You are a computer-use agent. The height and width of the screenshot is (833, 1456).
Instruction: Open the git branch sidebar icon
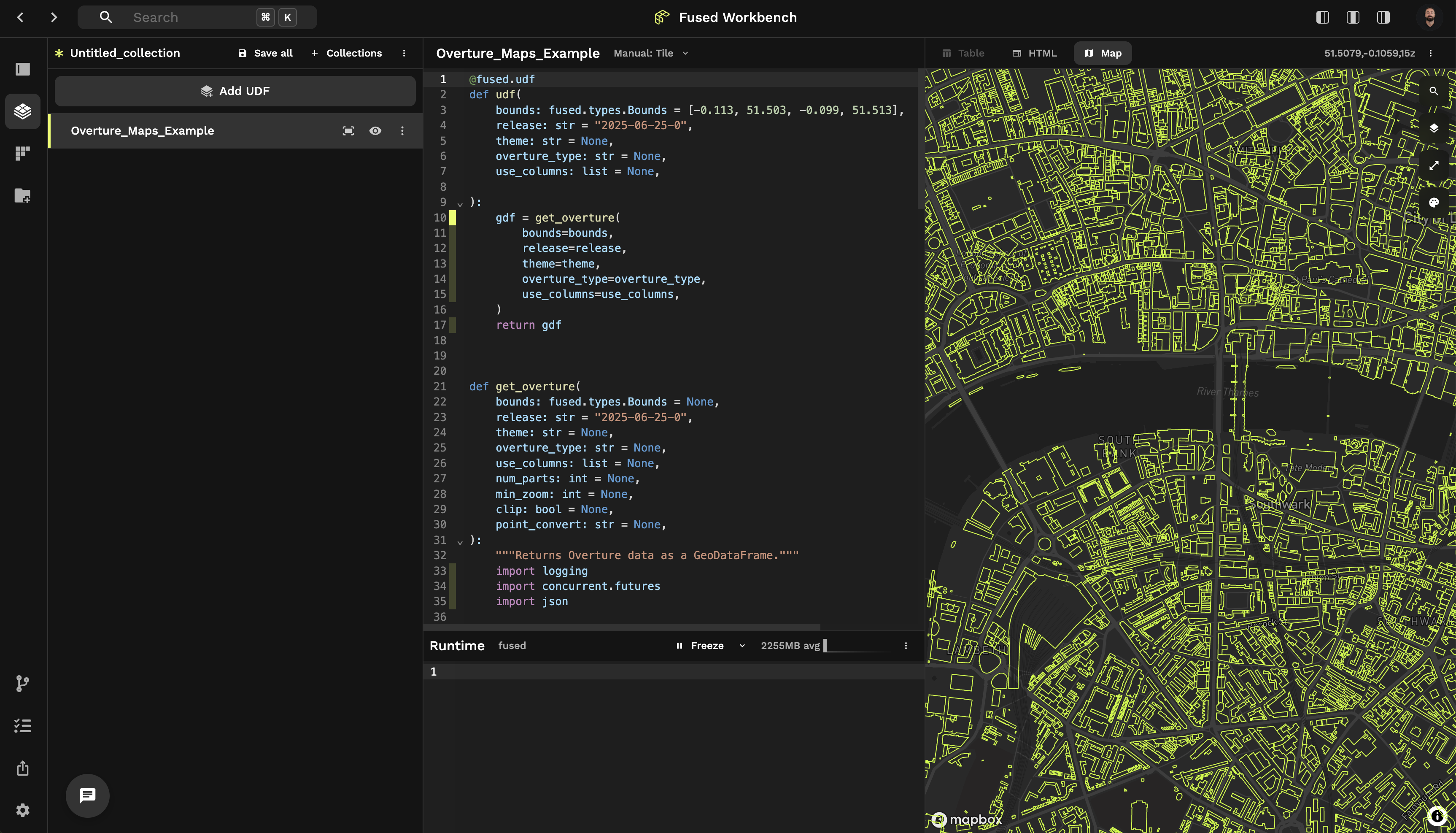23,683
